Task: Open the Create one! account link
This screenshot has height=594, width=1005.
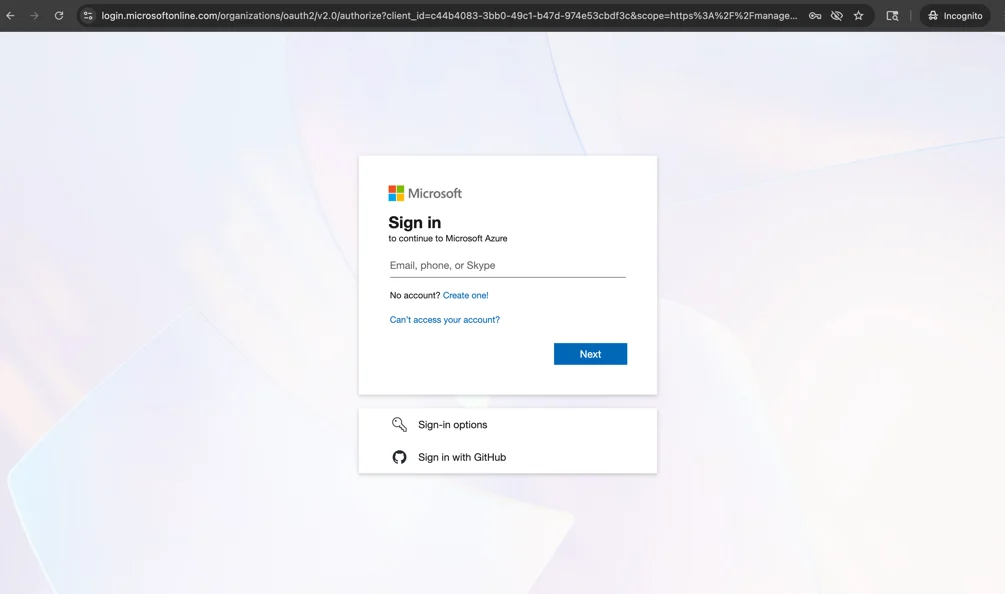Action: point(466,295)
